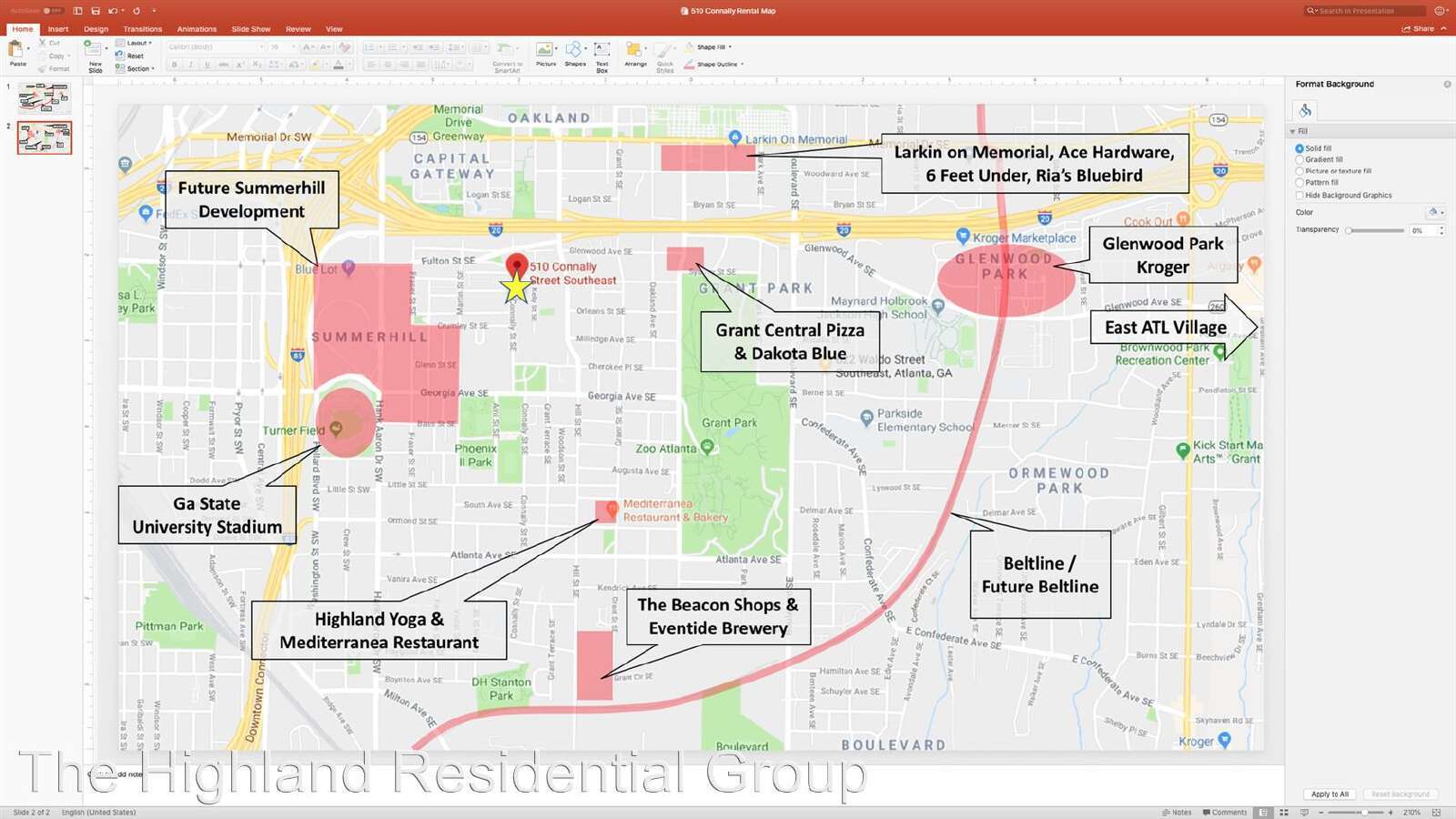Select slide 1 thumbnail
Viewport: 1456px width, 819px height.
(45, 97)
